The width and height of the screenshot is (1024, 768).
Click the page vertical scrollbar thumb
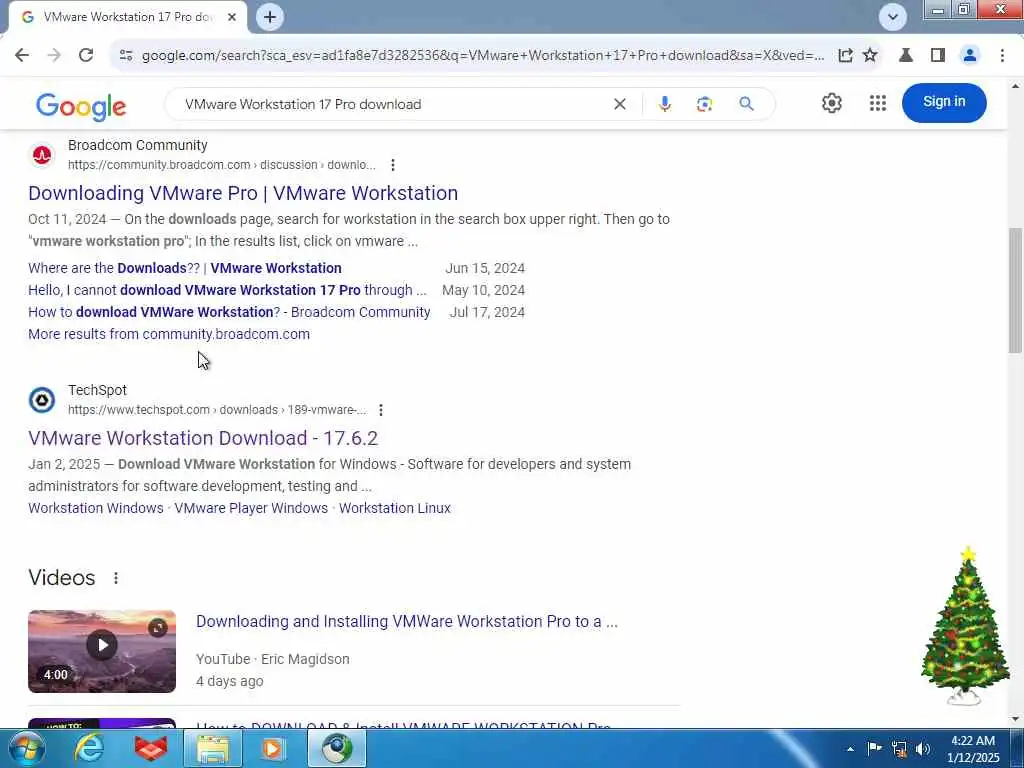tap(1015, 291)
